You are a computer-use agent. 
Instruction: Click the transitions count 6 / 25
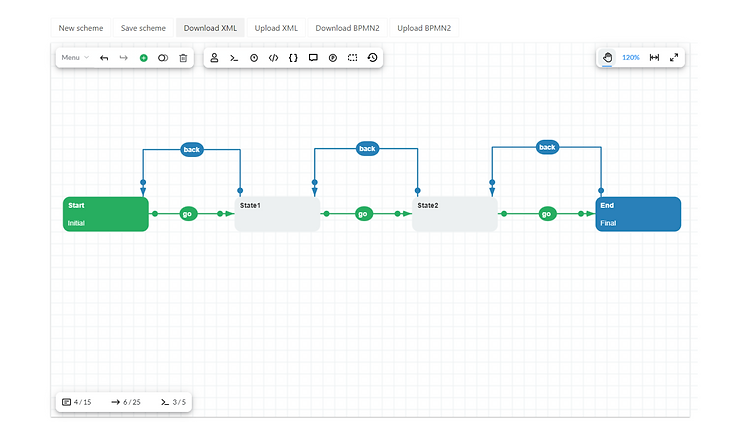click(x=132, y=402)
